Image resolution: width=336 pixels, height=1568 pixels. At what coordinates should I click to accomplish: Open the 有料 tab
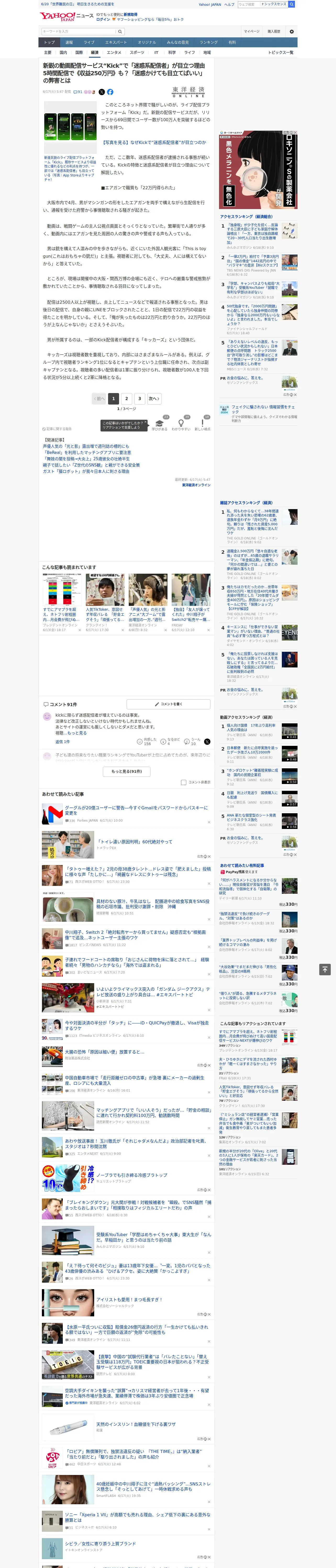[232, 43]
